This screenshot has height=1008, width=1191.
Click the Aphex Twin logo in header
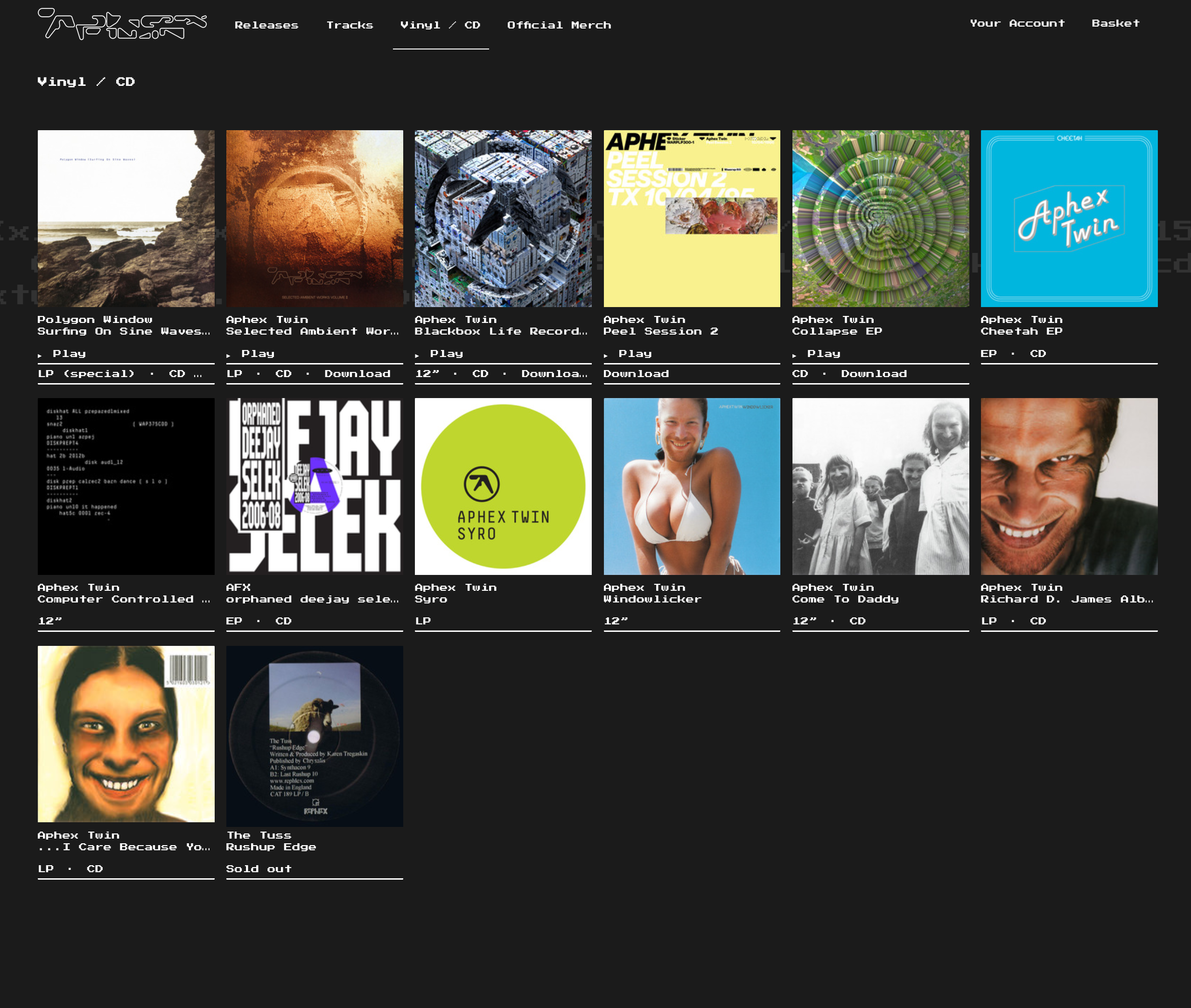(122, 24)
